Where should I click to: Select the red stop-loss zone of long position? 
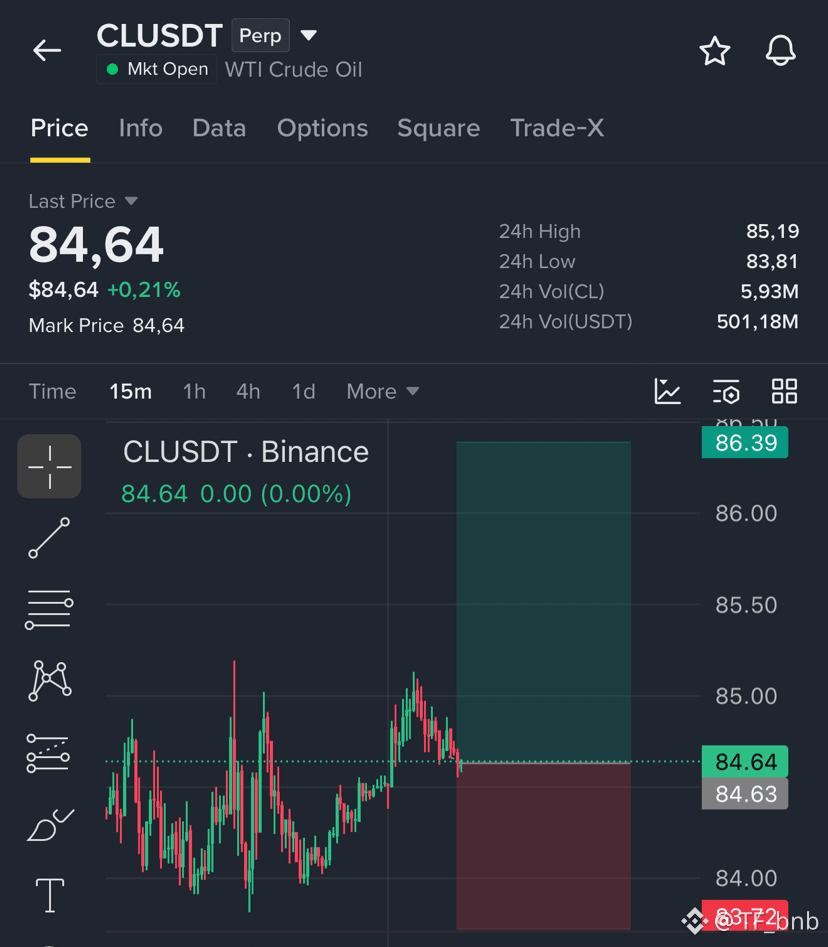[544, 846]
